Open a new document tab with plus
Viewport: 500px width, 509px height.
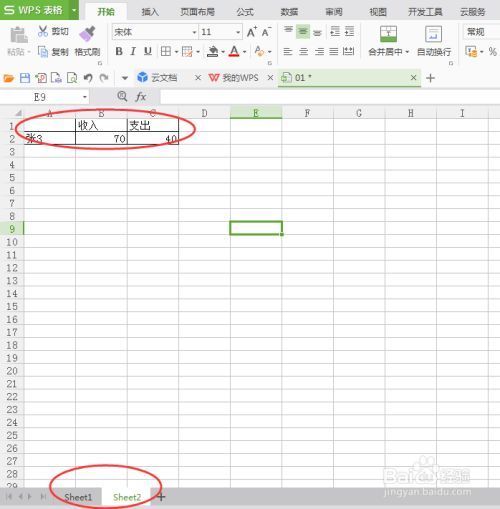pyautogui.click(x=430, y=78)
